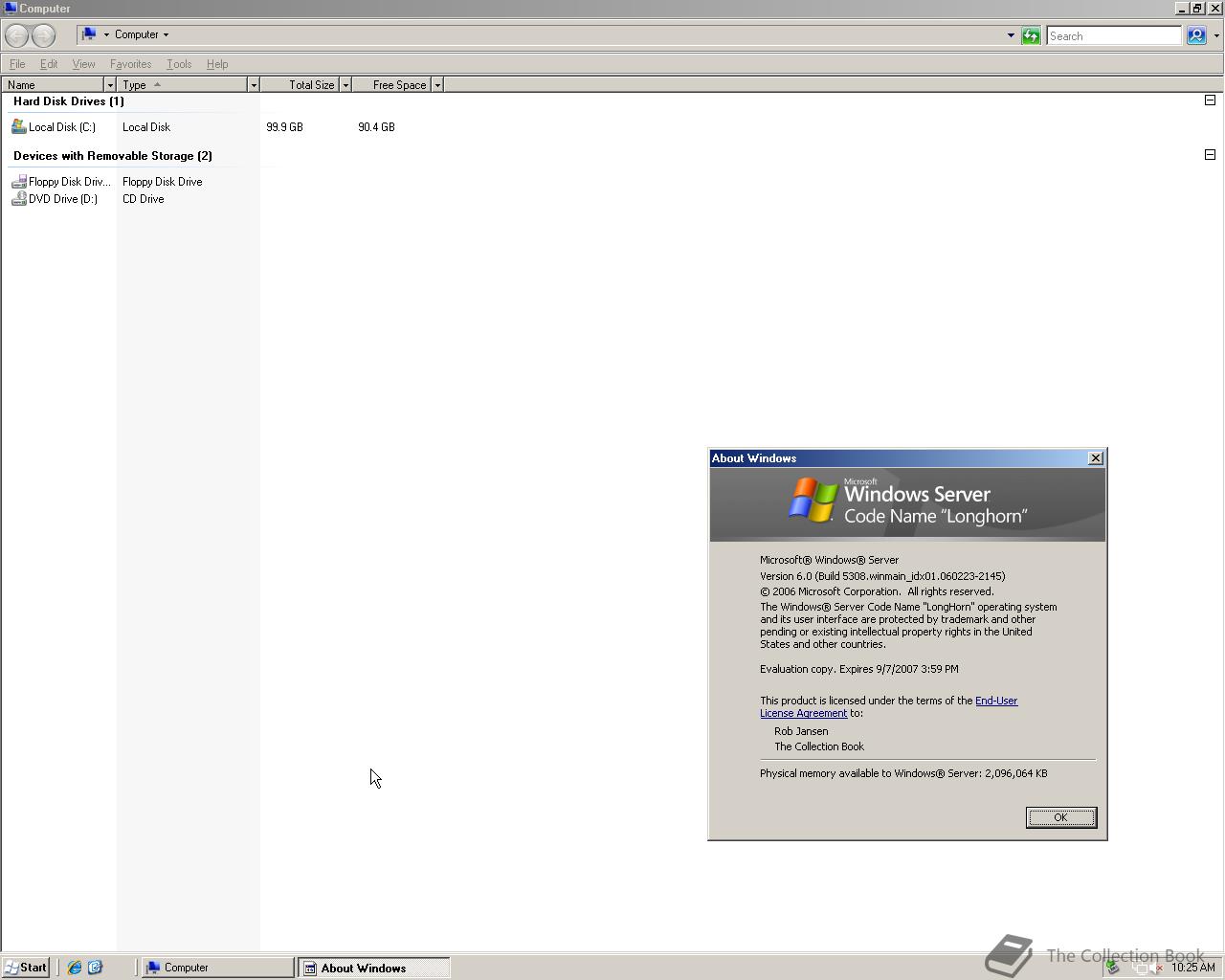This screenshot has width=1225, height=980.
Task: Go back with the Back arrow button
Action: coord(17,35)
